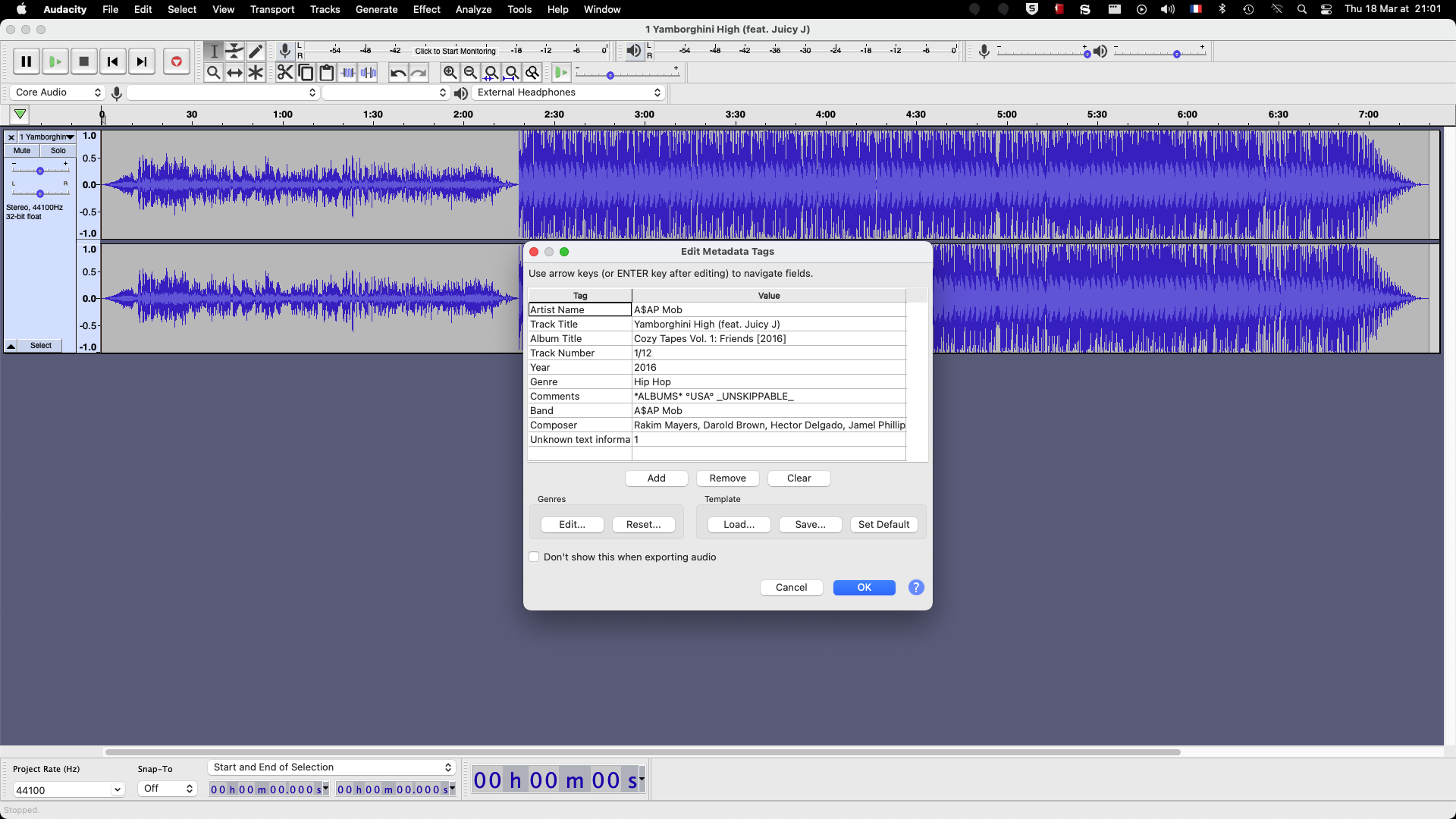Click the Cut scissors icon

[x=285, y=73]
